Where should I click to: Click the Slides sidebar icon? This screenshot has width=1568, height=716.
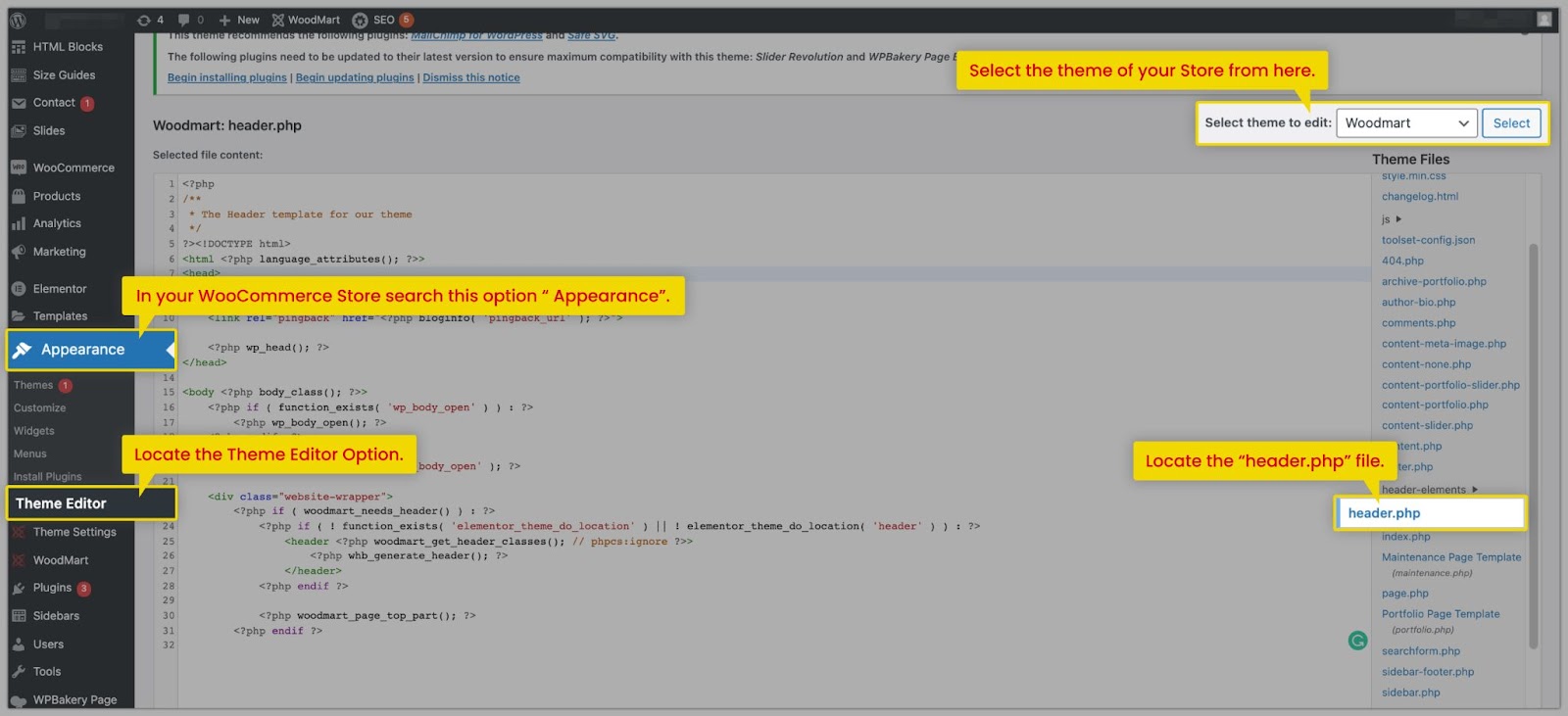(x=19, y=131)
